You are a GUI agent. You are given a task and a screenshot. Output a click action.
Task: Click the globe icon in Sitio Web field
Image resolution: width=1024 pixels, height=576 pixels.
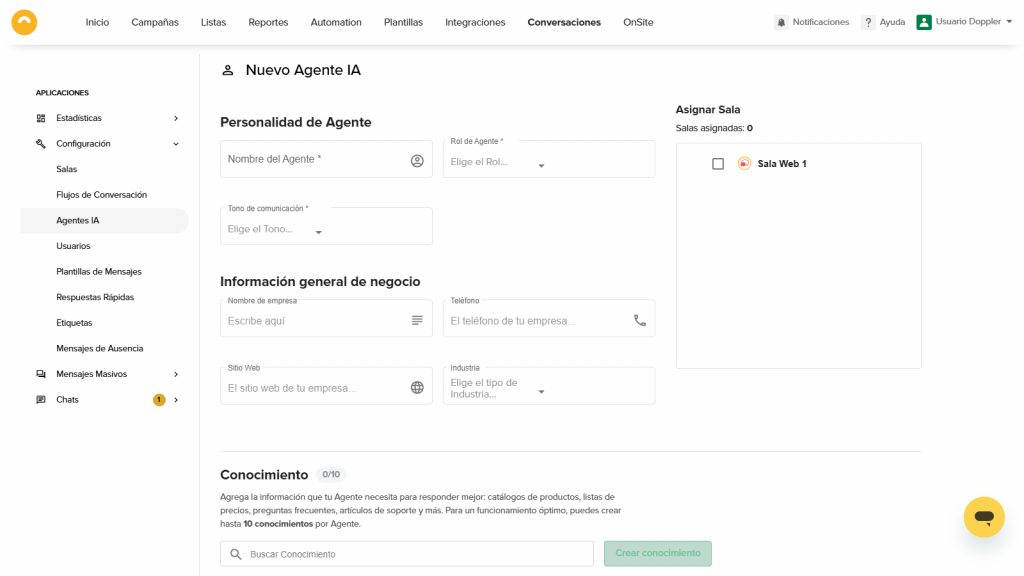click(417, 387)
